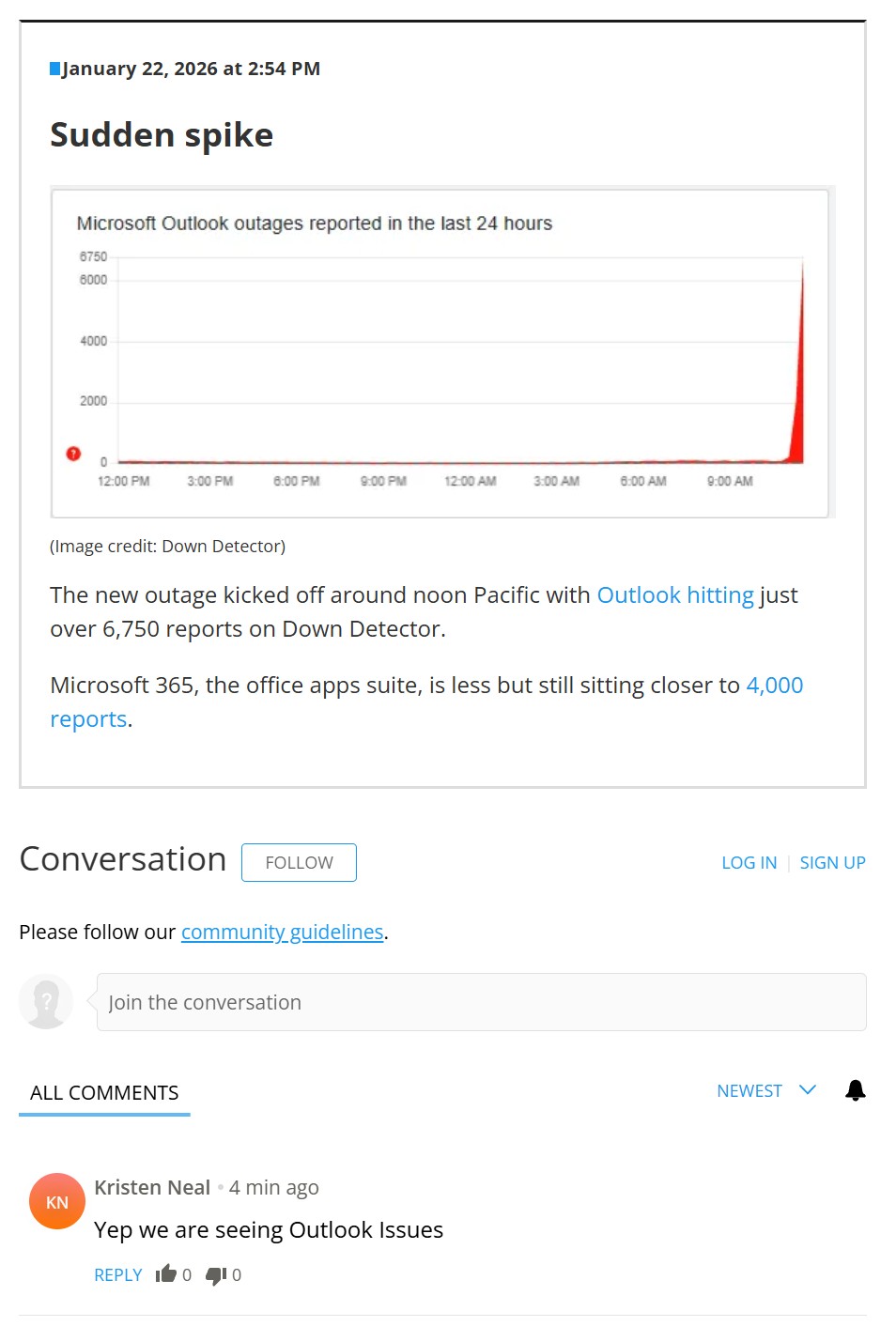This screenshot has width=896, height=1342.
Task: Open the orange KN avatar
Action: point(57,1201)
